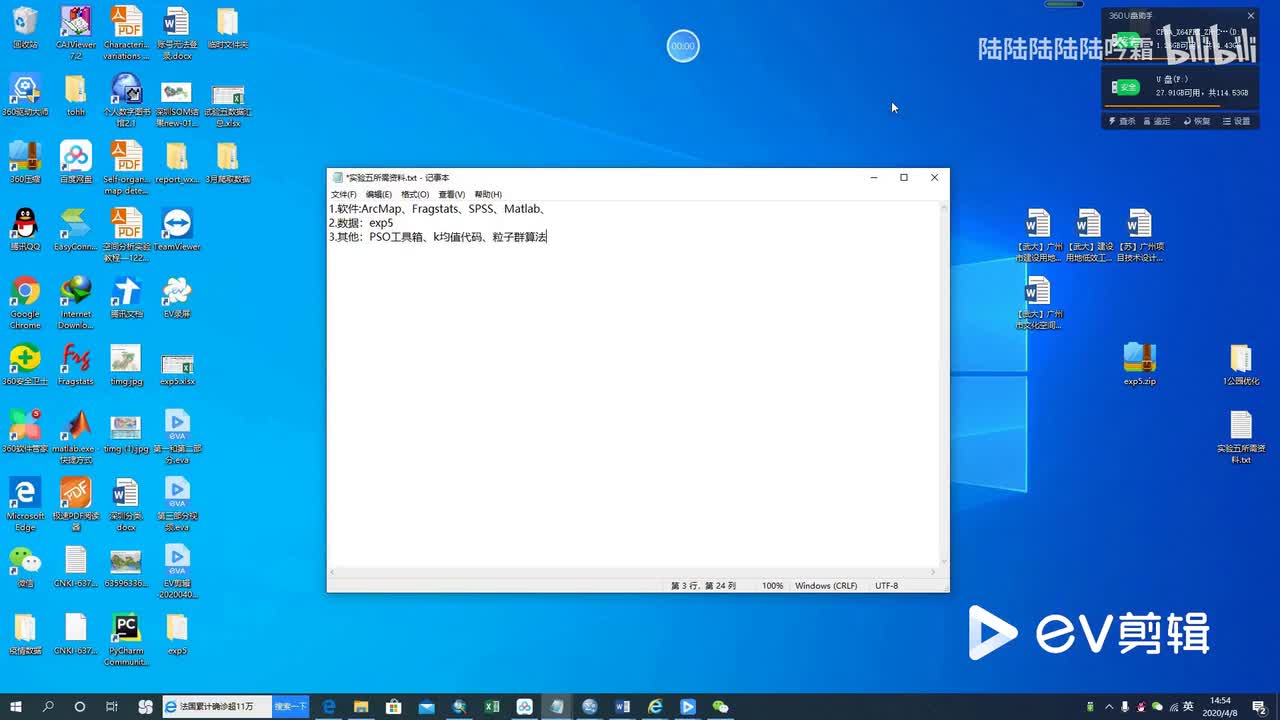Select the Fragstats desktop icon
This screenshot has height=720, width=1280.
pyautogui.click(x=76, y=365)
